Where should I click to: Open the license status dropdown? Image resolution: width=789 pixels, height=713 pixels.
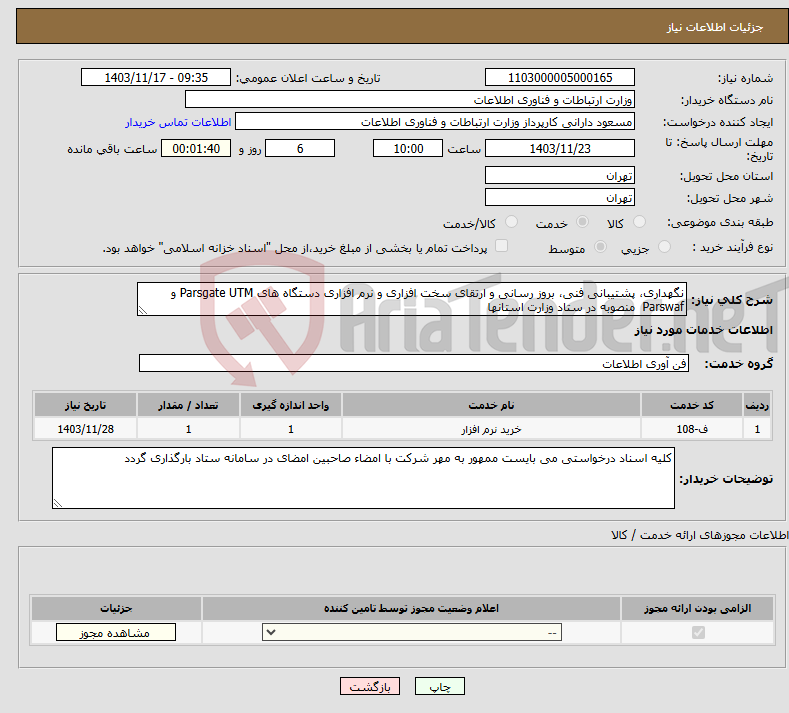(412, 632)
